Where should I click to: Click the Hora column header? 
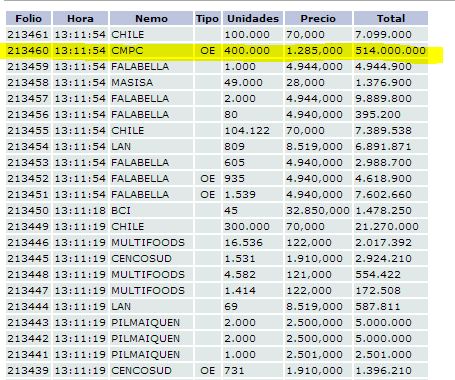(x=80, y=18)
